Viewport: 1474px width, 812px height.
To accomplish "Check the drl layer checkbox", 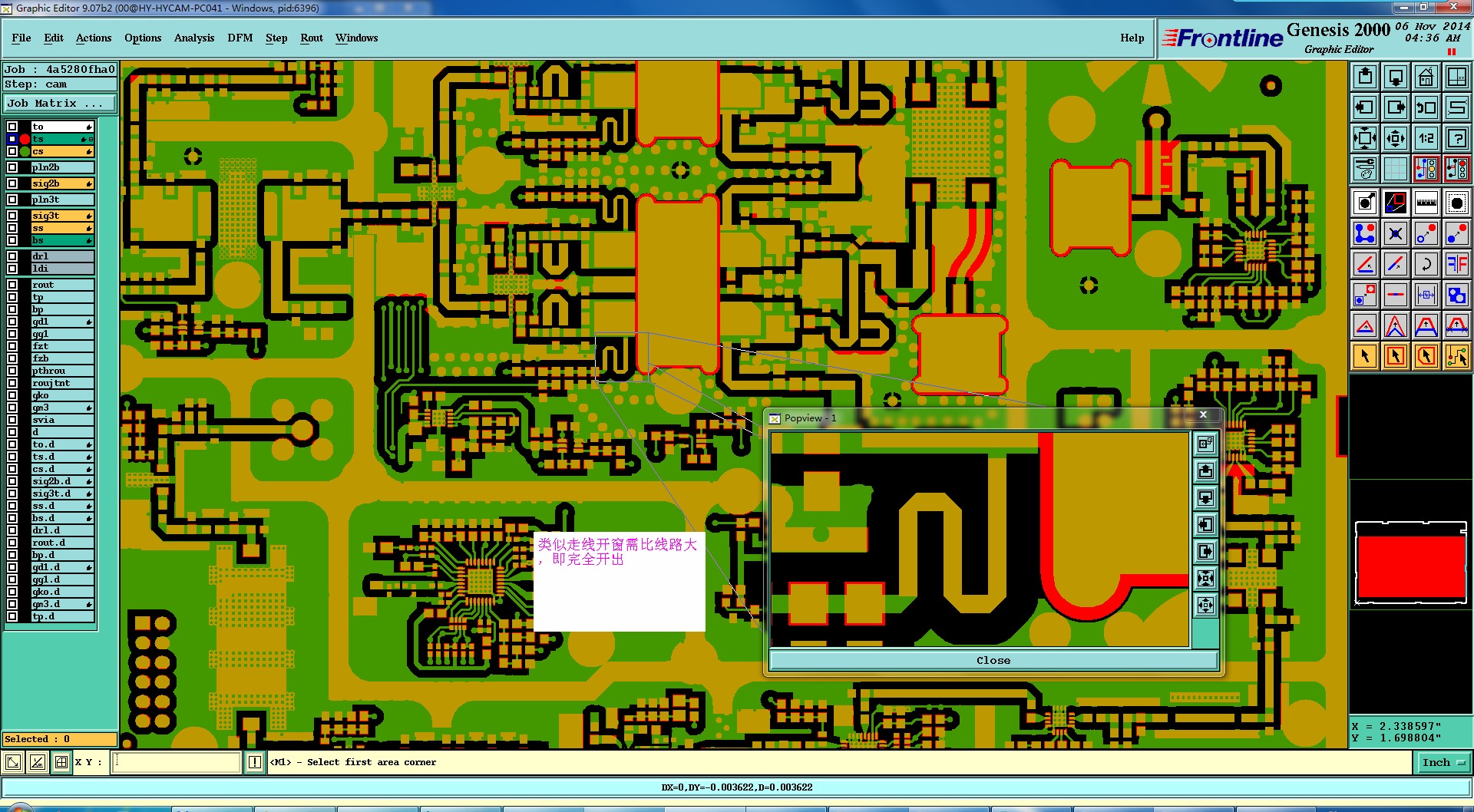I will click(12, 256).
